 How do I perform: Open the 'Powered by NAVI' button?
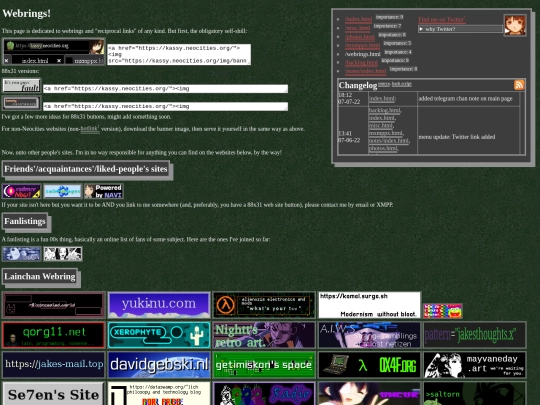(104, 191)
